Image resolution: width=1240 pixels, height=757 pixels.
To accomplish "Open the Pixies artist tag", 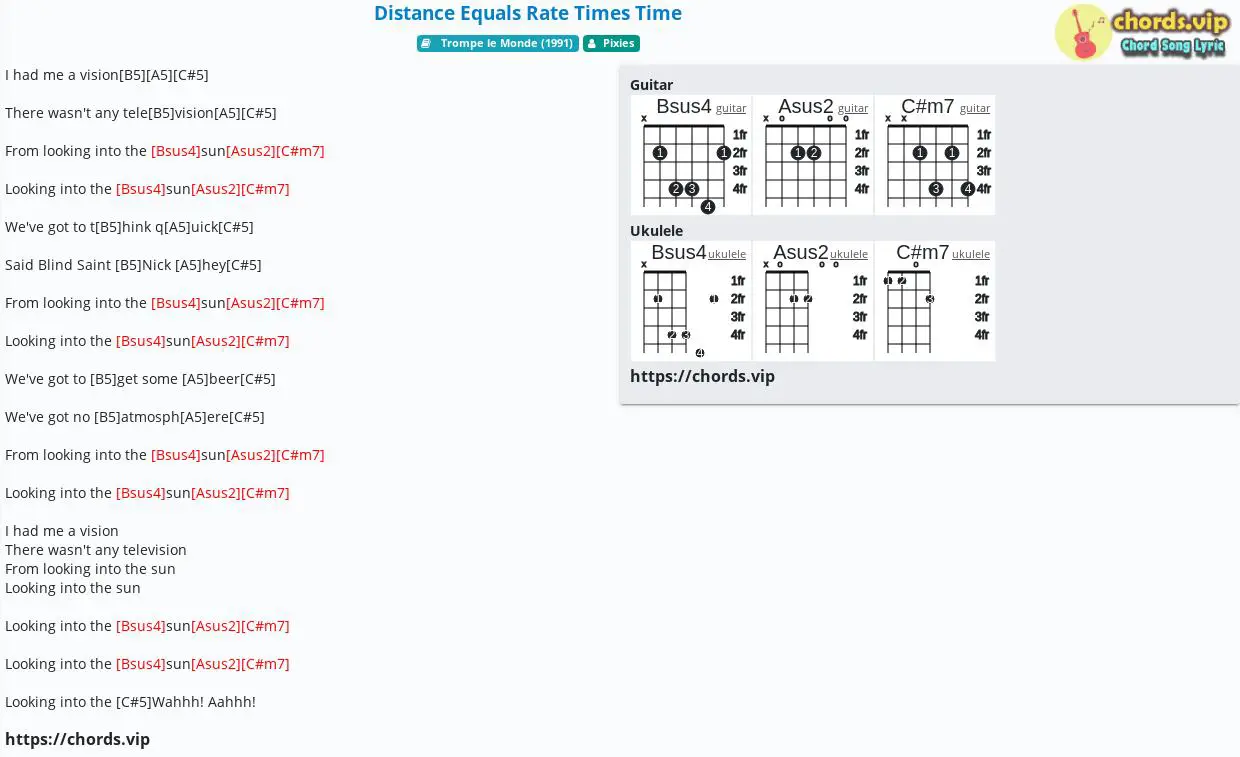I will pyautogui.click(x=611, y=44).
